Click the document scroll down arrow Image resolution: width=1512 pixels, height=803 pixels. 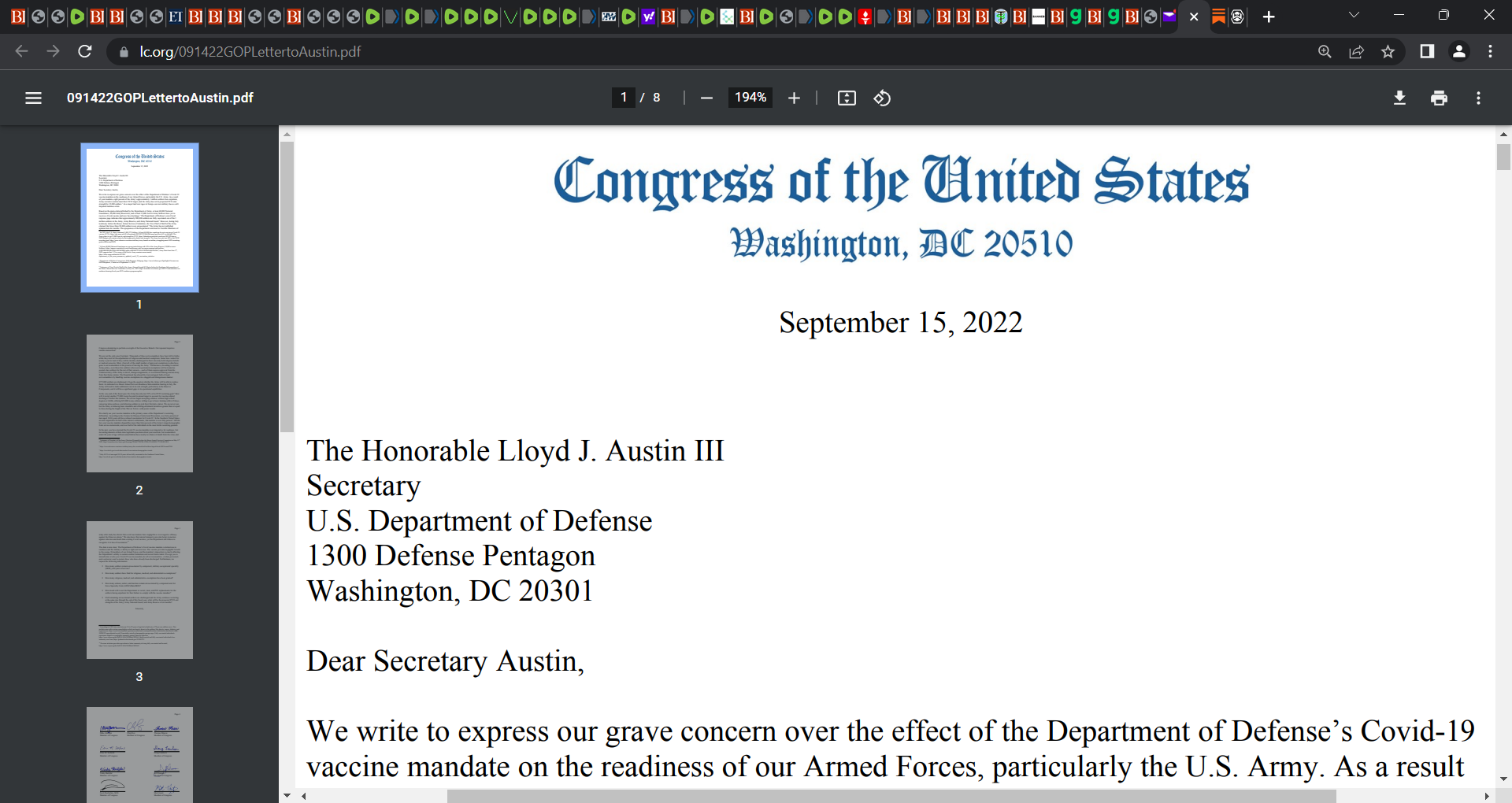point(1503,779)
